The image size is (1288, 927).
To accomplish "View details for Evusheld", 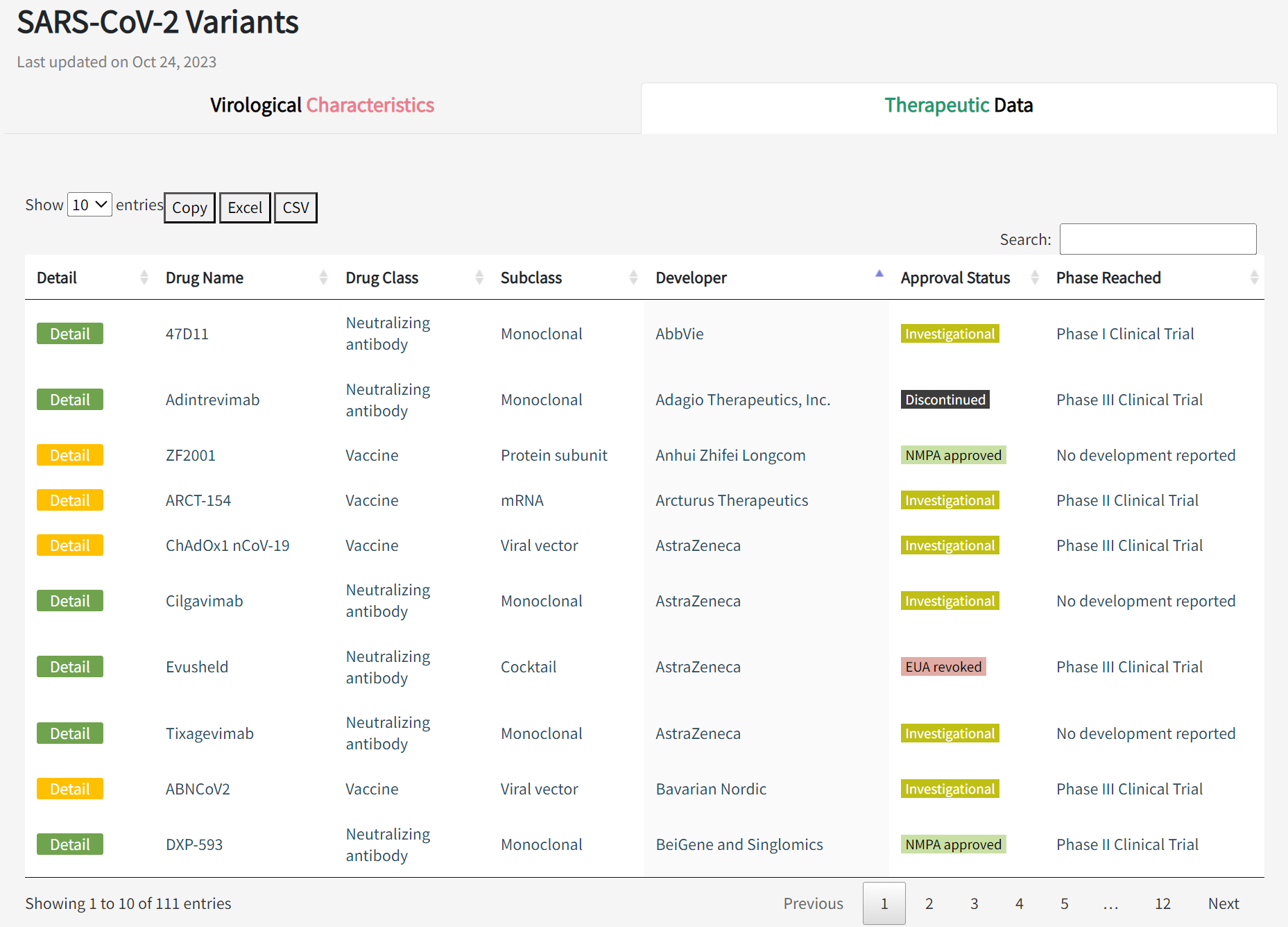I will (70, 667).
